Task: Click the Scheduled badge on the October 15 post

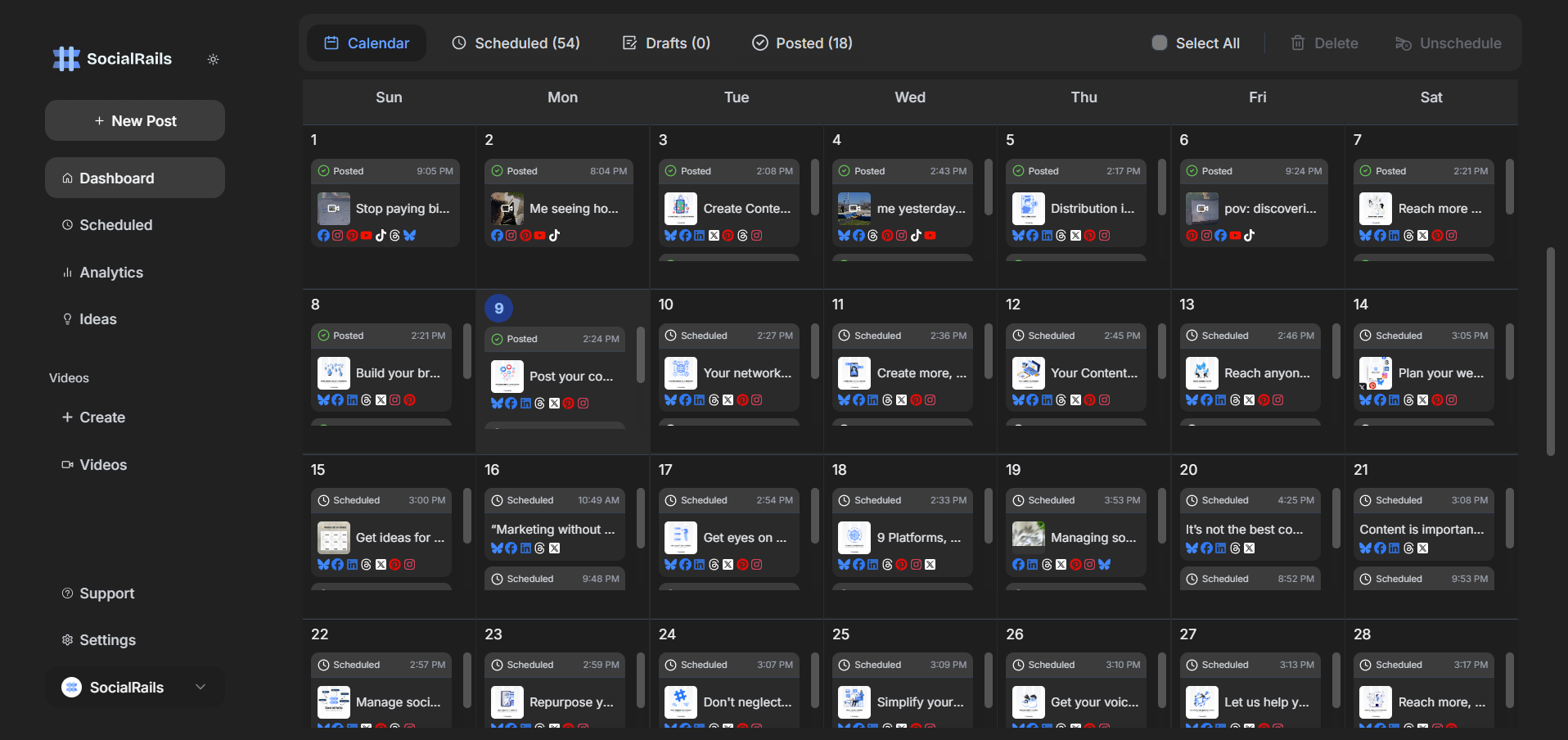Action: pyautogui.click(x=349, y=499)
